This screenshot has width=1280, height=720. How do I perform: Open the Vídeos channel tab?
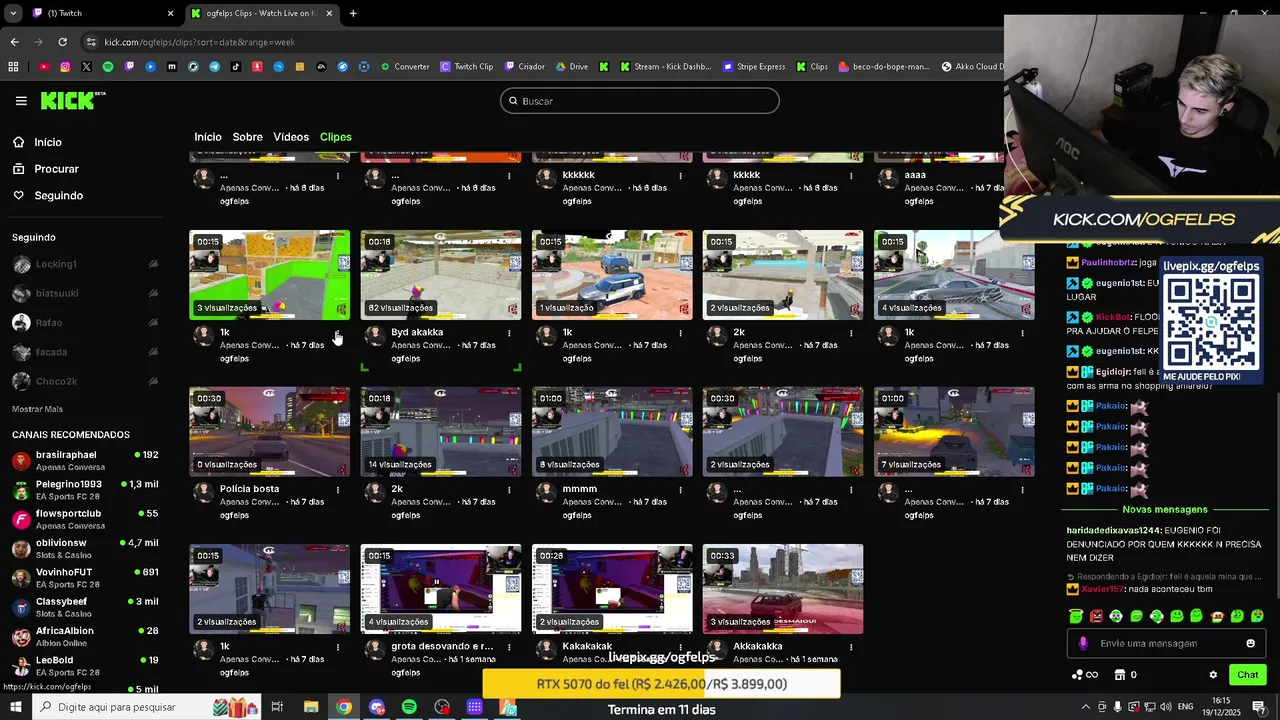pyautogui.click(x=291, y=137)
